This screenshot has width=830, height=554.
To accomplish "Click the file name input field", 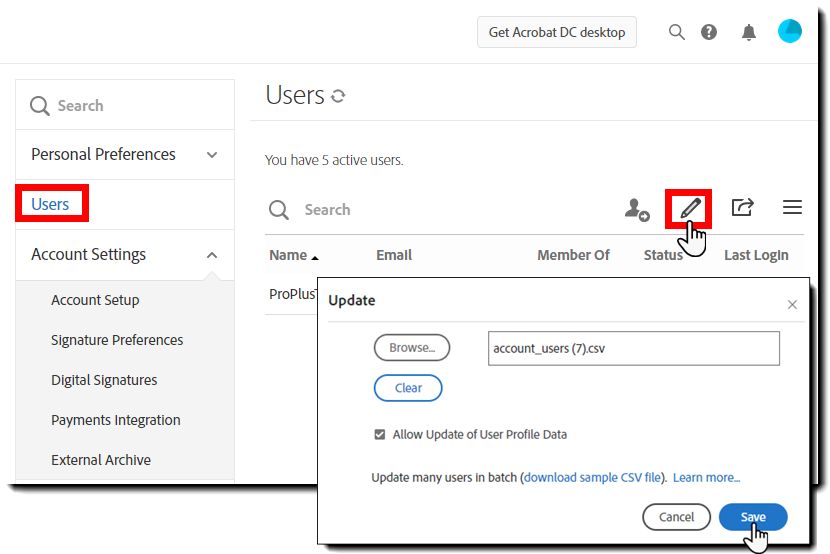I will coord(633,349).
